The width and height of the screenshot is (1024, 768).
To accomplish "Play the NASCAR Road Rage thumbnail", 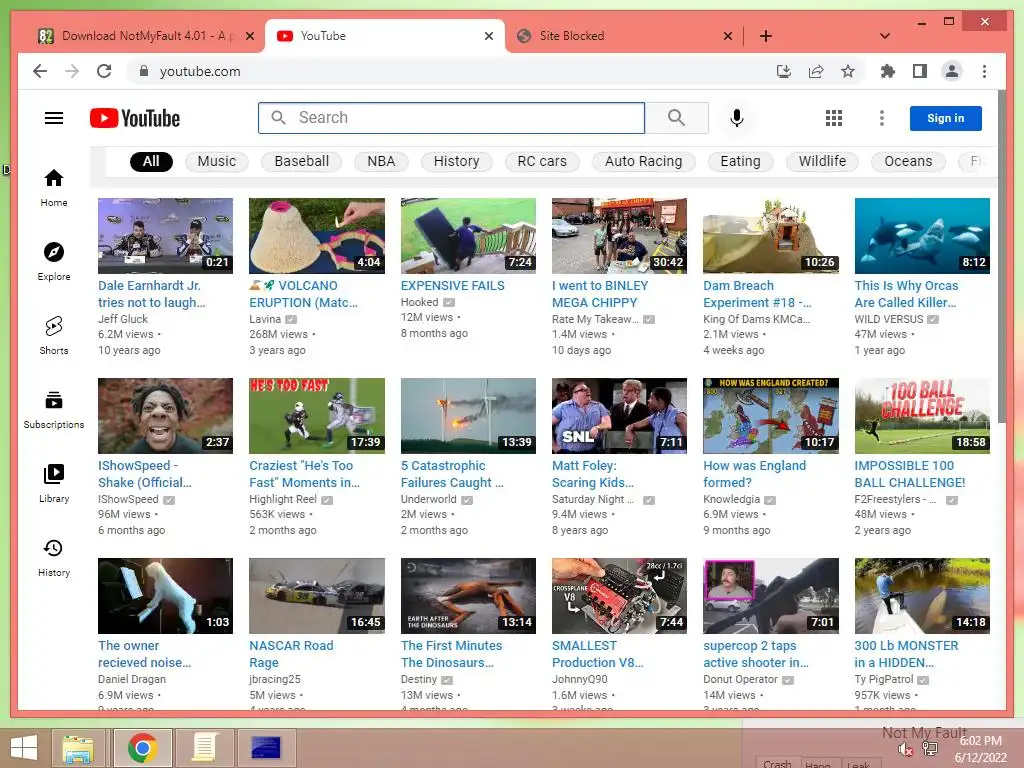I will (317, 596).
